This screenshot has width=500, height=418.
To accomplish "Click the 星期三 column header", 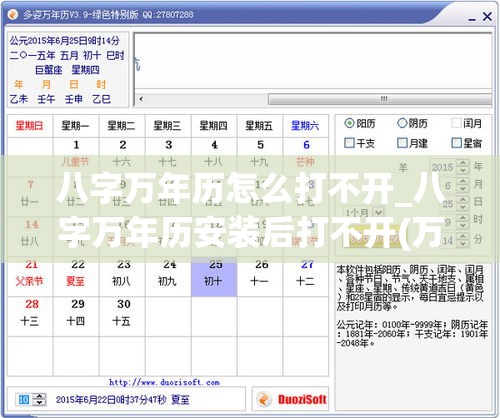I will pos(168,126).
